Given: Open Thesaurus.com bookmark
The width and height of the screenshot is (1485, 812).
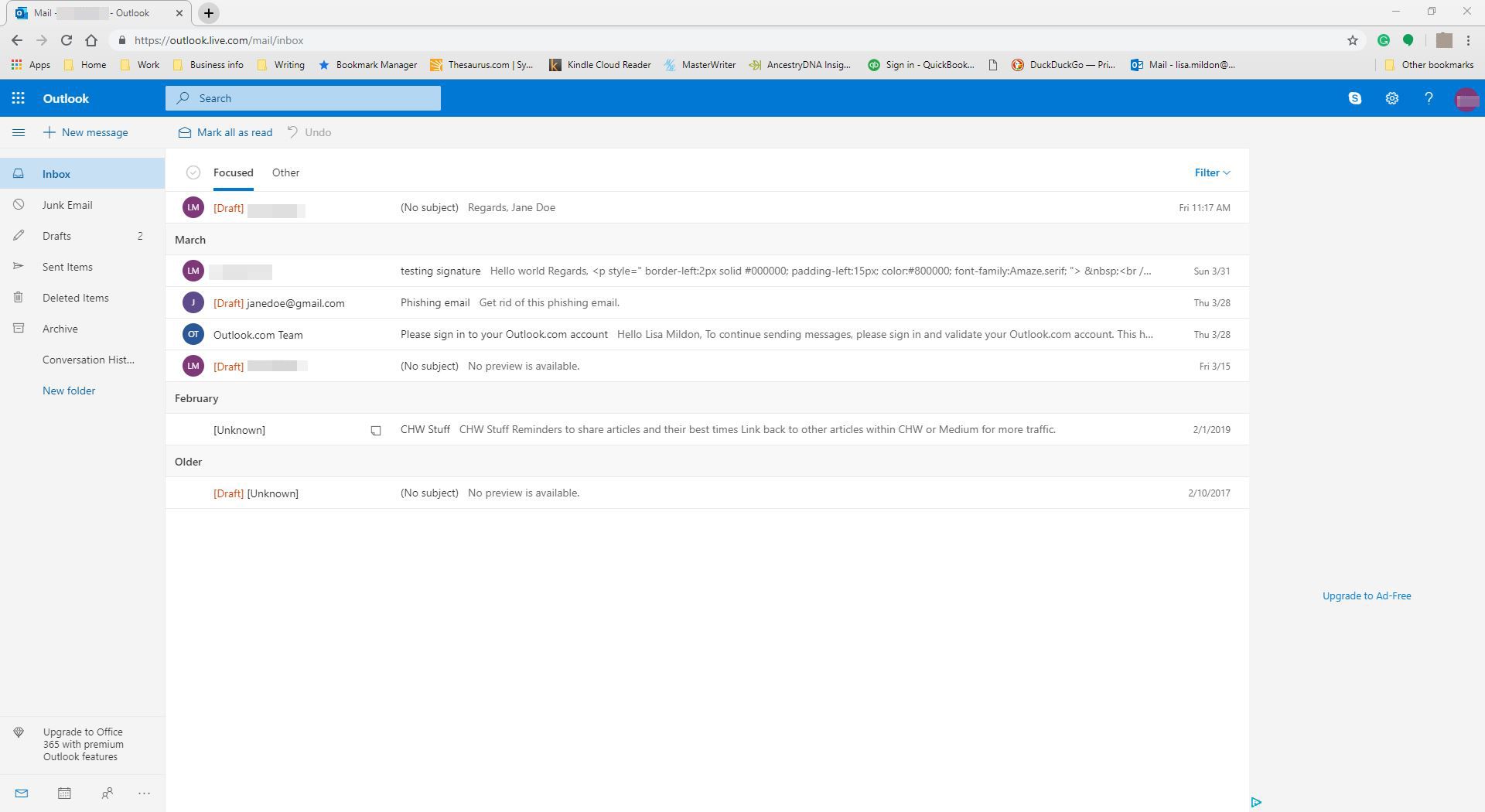Looking at the screenshot, I should tap(482, 65).
